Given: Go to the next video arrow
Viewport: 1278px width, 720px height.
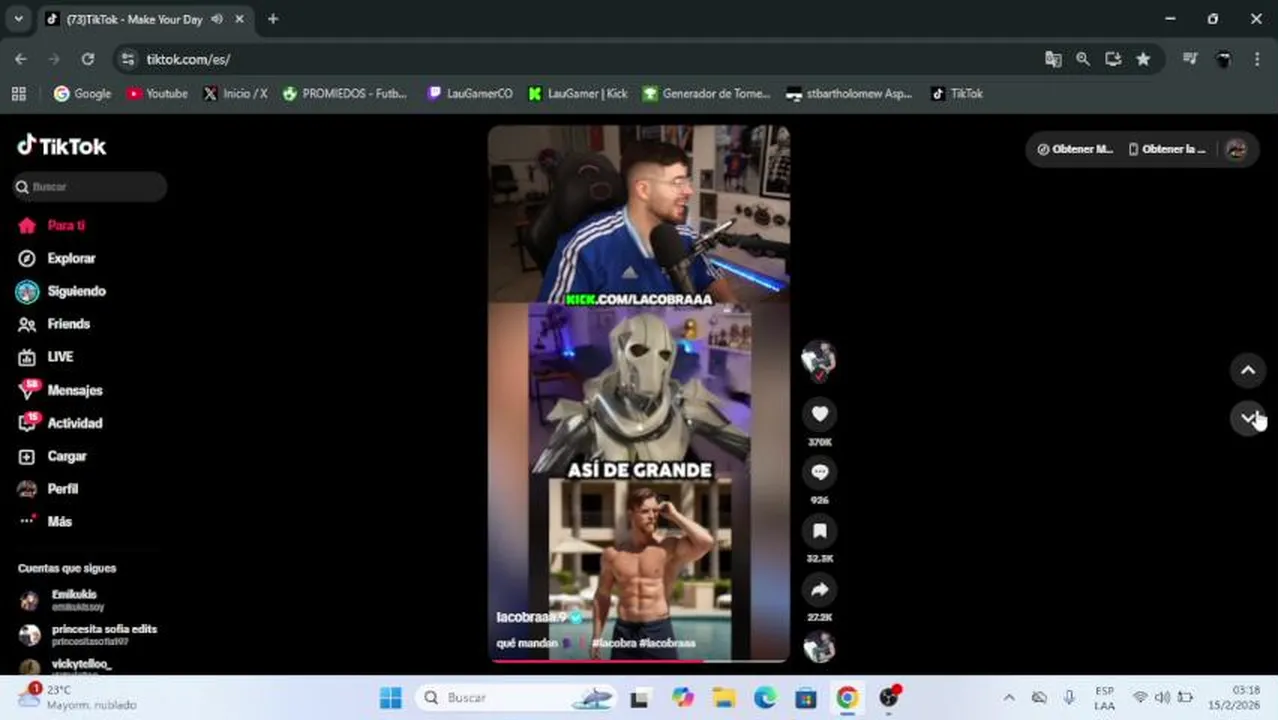Looking at the screenshot, I should 1248,417.
